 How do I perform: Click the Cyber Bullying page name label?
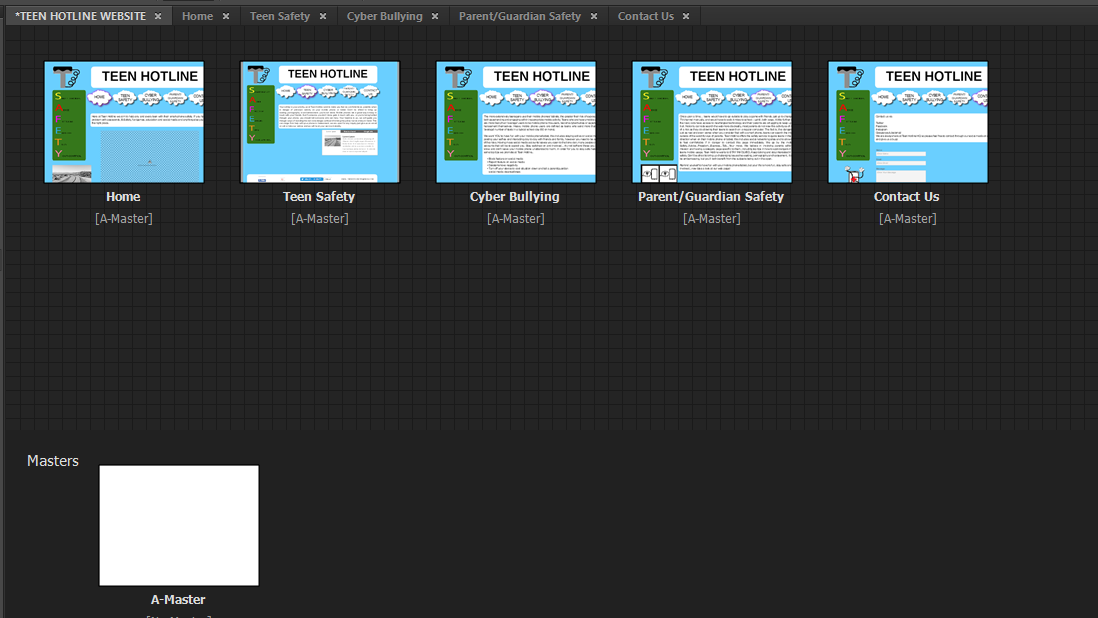[x=515, y=197]
